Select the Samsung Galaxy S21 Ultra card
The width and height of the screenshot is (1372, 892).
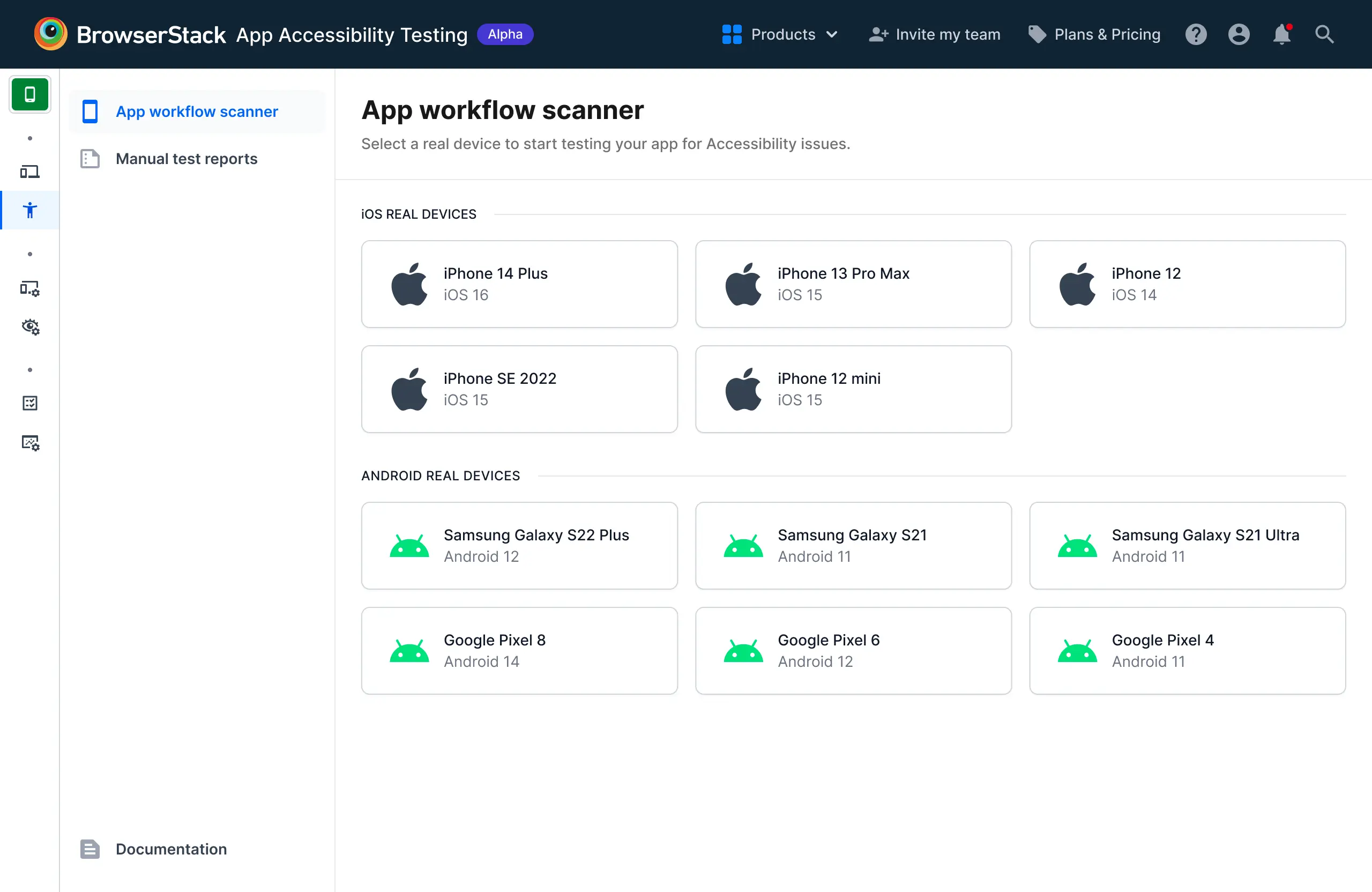1187,546
